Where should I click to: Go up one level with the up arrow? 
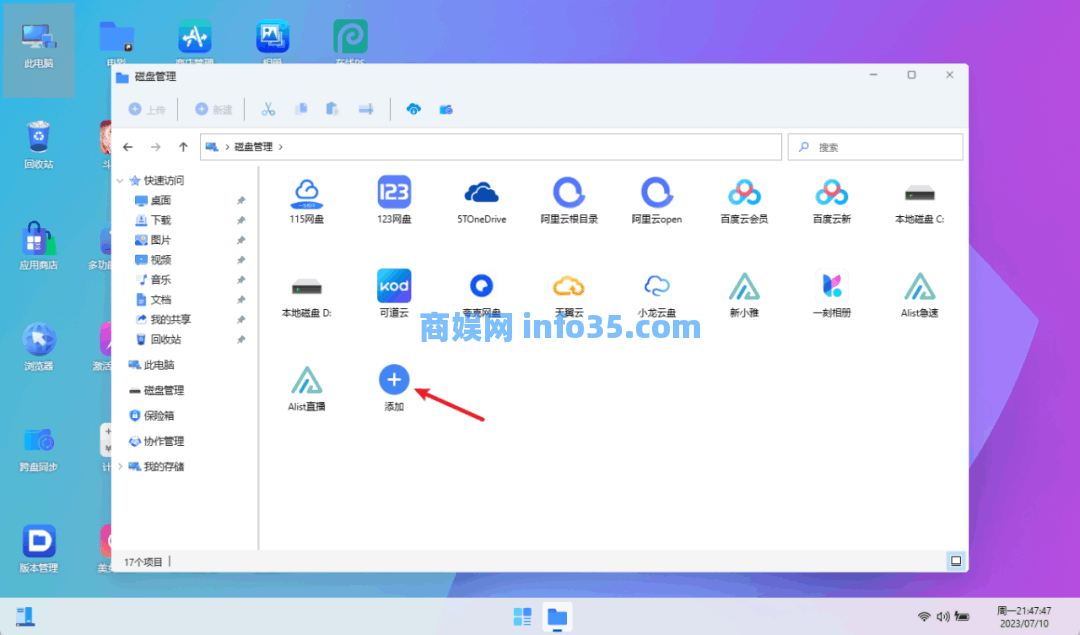[x=183, y=147]
